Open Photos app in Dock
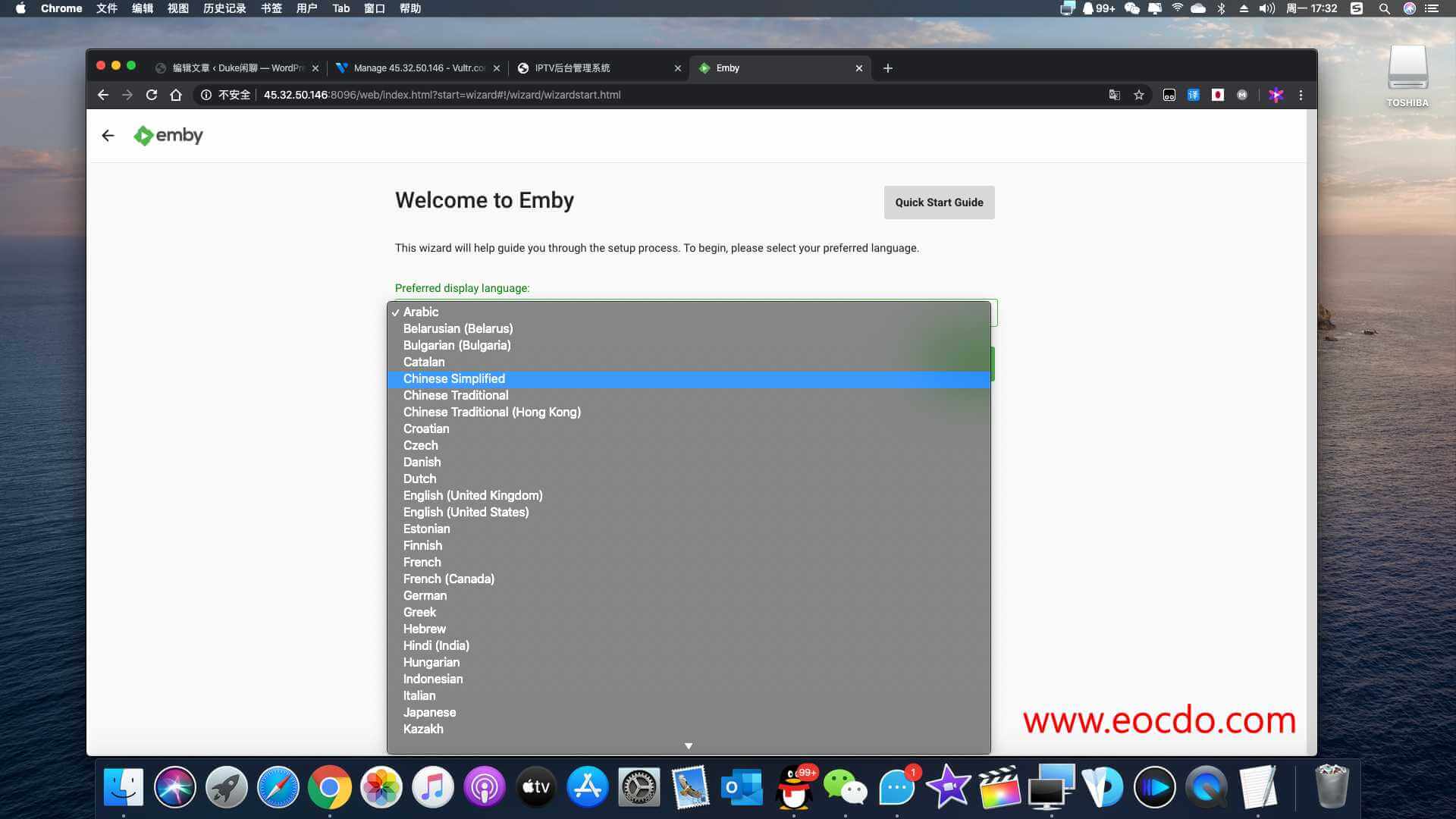This screenshot has height=819, width=1456. (x=381, y=787)
